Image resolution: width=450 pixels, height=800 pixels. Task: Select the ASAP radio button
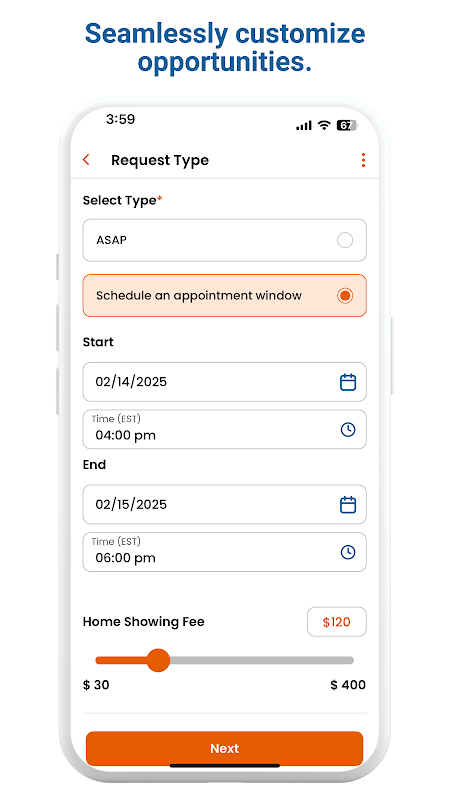tap(345, 240)
